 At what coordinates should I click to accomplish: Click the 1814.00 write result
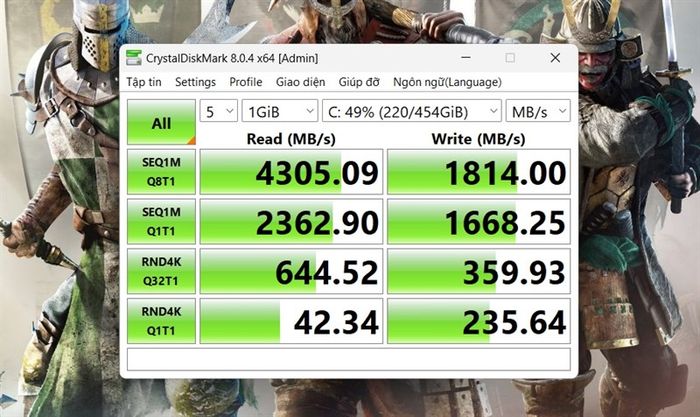(x=479, y=172)
